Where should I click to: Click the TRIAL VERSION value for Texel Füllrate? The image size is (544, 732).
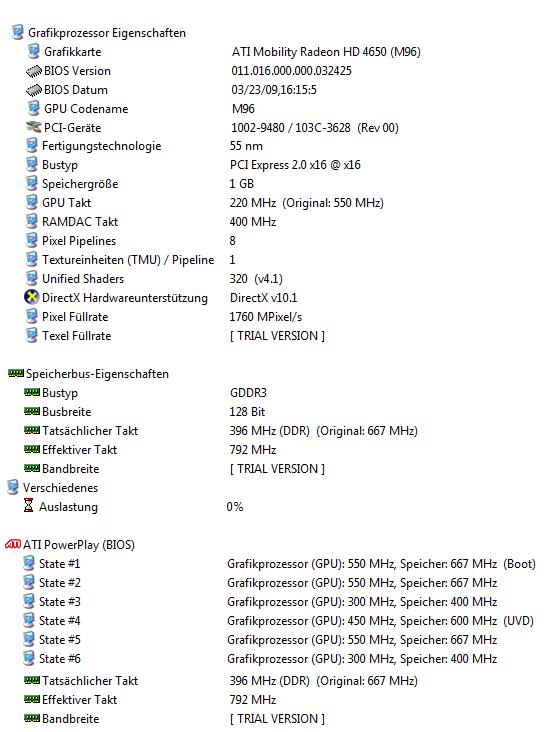[x=277, y=336]
